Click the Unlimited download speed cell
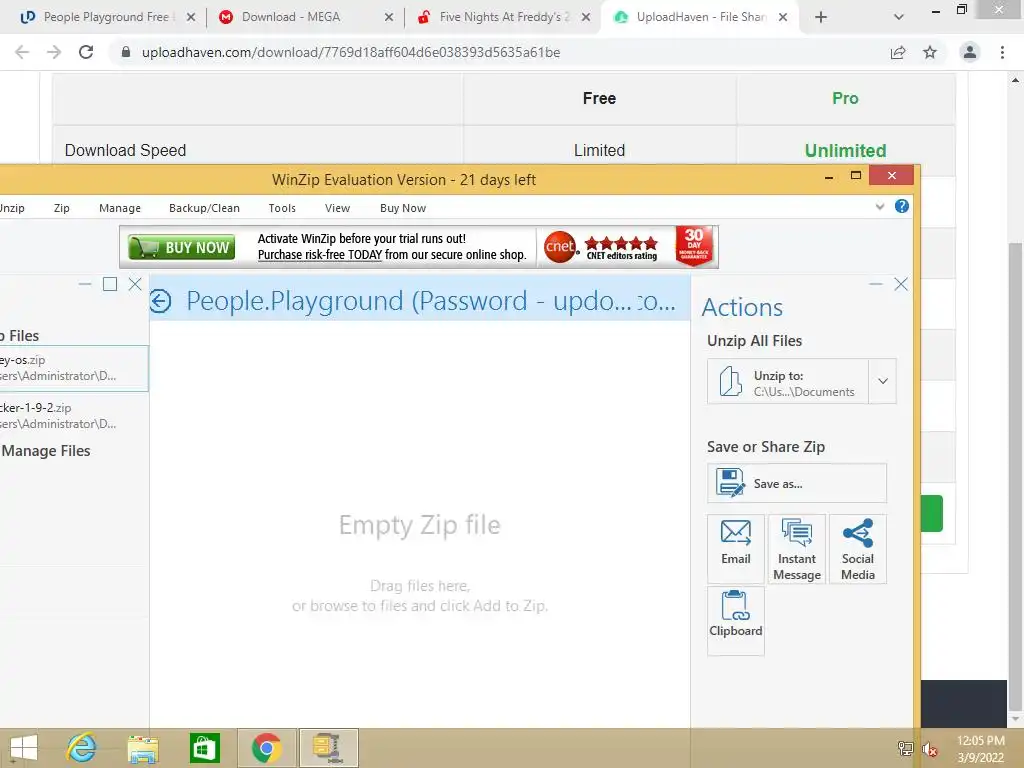The width and height of the screenshot is (1024, 768). coord(845,151)
